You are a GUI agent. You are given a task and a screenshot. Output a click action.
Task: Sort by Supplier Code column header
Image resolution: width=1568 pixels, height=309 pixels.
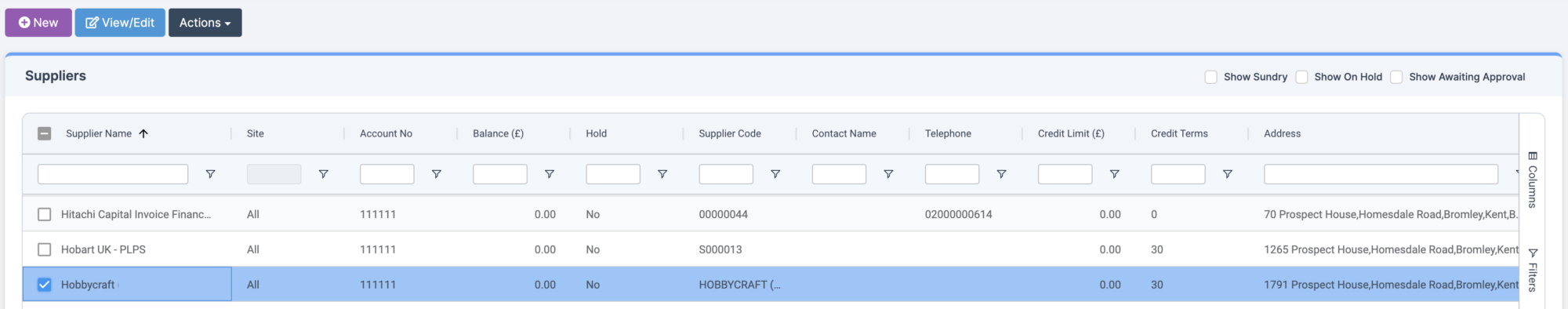(x=730, y=133)
